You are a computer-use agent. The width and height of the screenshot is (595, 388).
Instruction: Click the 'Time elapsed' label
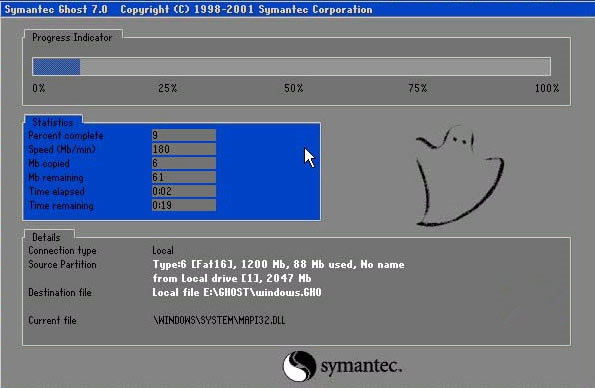tap(57, 192)
